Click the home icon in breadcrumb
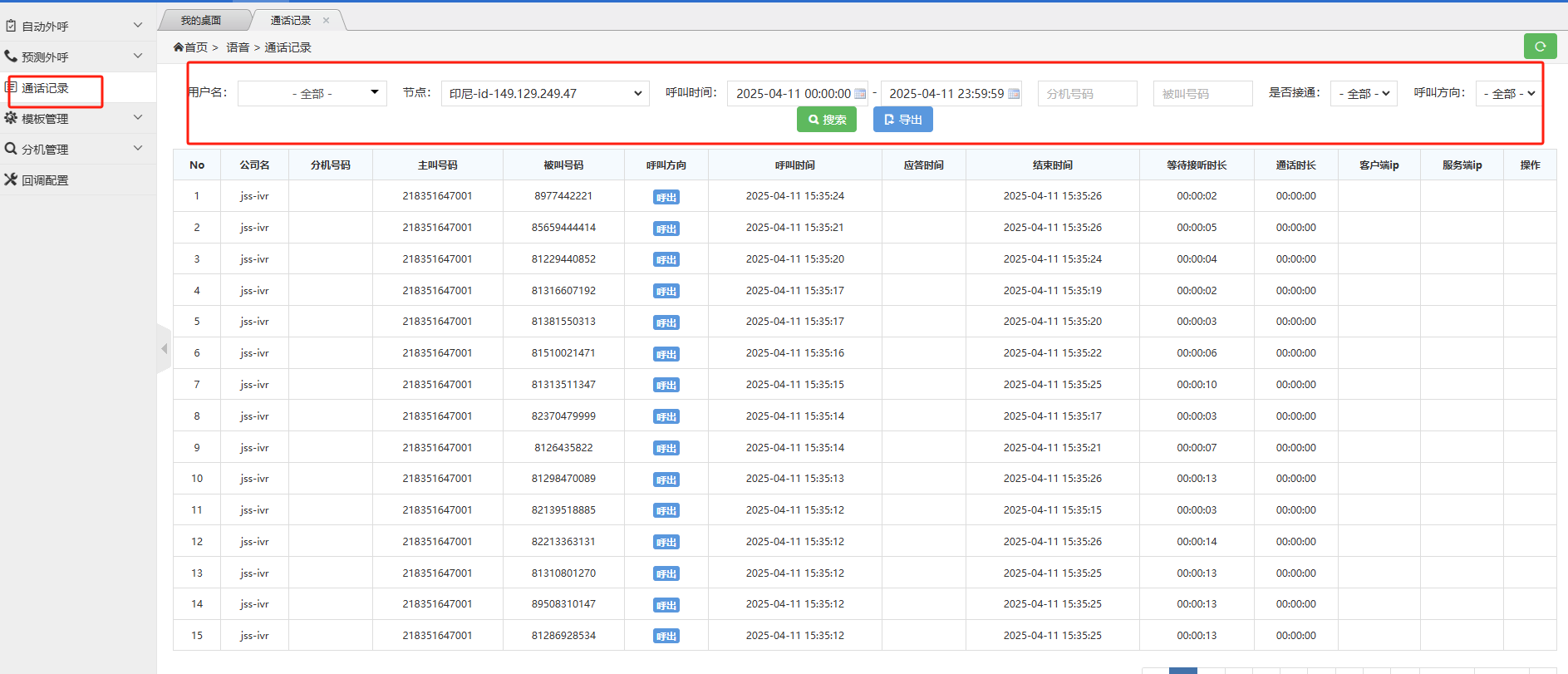1568x674 pixels. pos(179,47)
